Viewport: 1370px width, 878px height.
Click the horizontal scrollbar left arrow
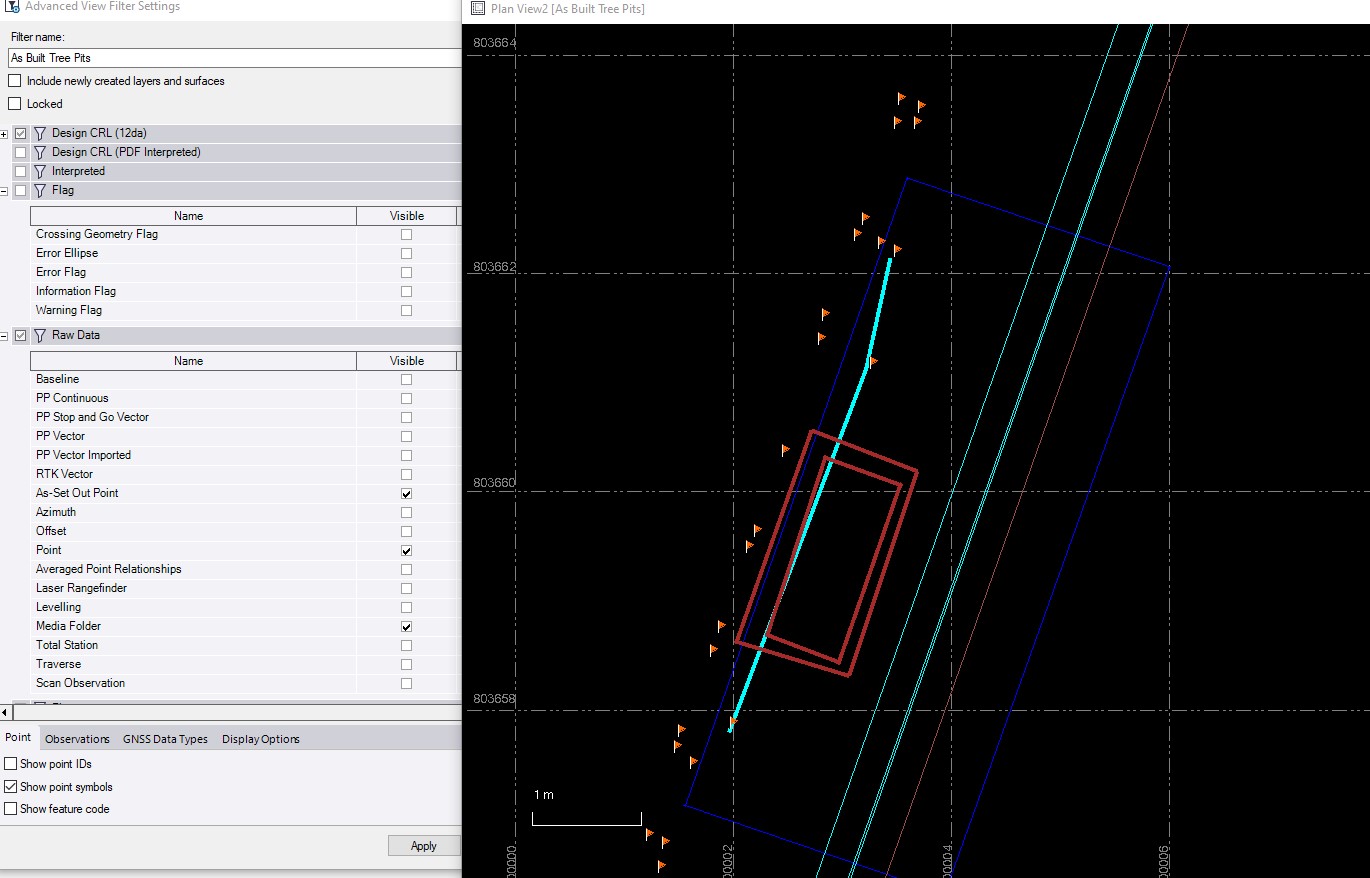click(x=6, y=713)
